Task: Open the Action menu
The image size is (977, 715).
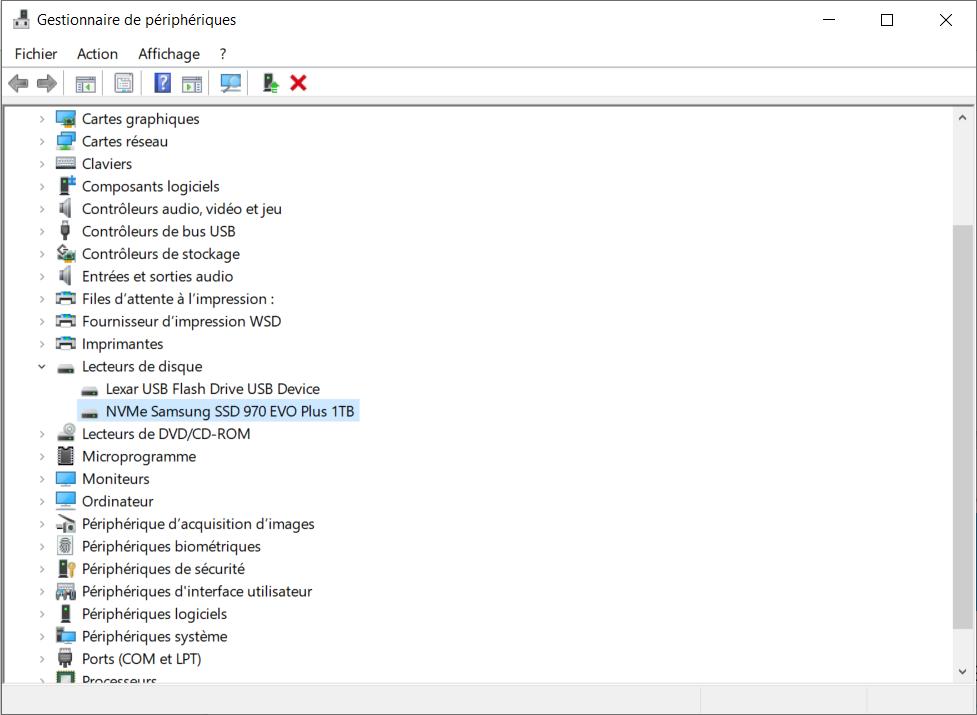Action: 97,54
